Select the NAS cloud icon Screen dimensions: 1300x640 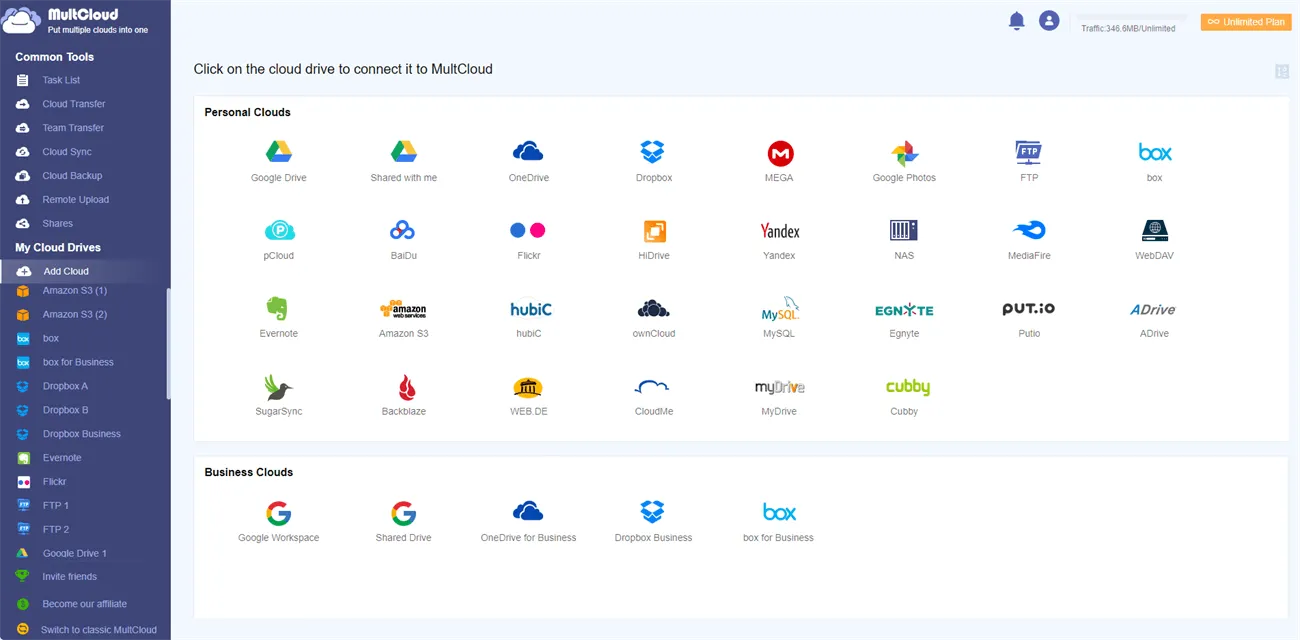903,233
